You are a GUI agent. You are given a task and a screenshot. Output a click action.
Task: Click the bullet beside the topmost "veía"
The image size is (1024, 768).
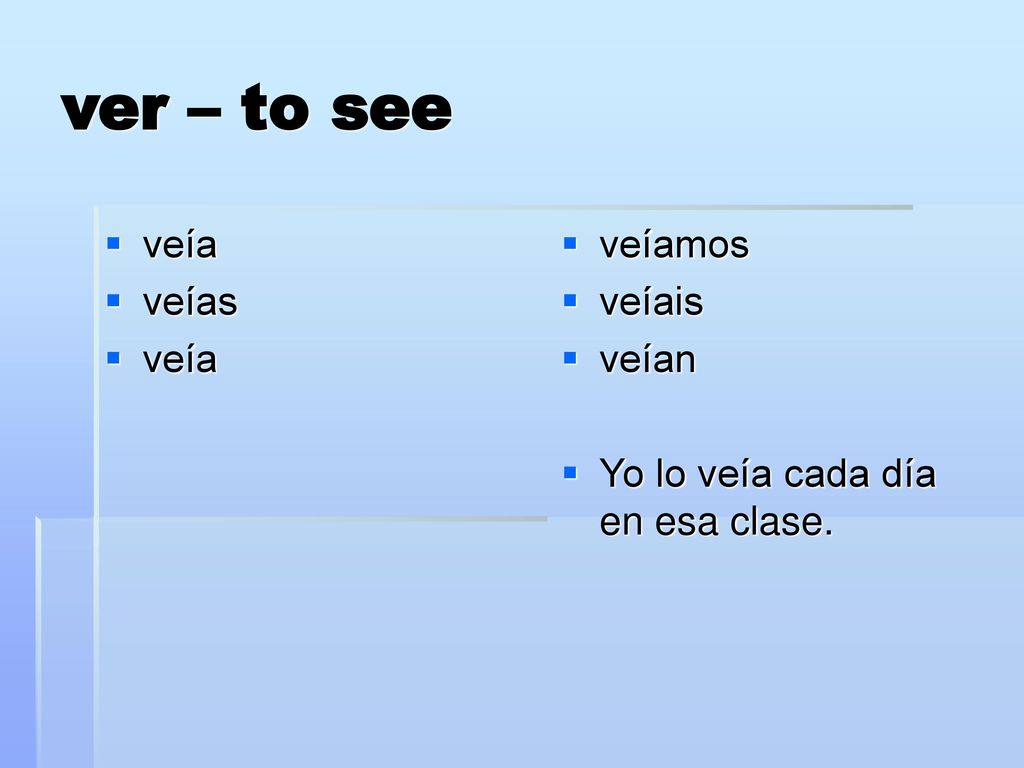[x=114, y=244]
